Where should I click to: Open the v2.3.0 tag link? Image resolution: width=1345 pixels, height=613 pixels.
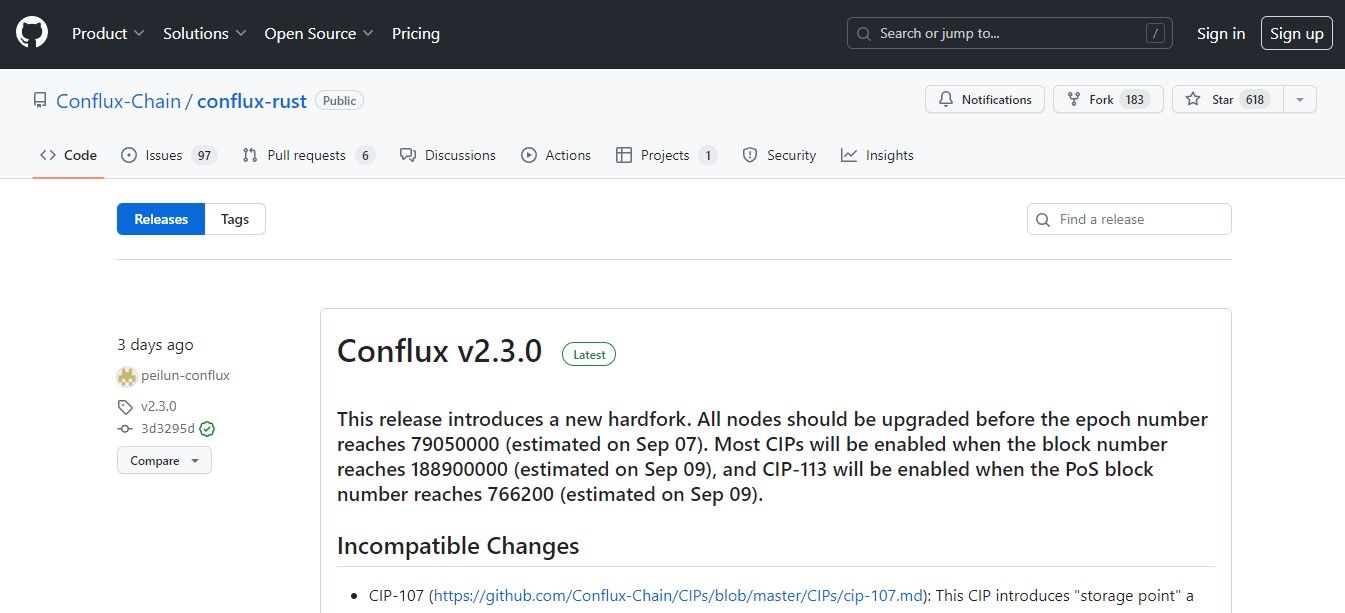pyautogui.click(x=158, y=406)
